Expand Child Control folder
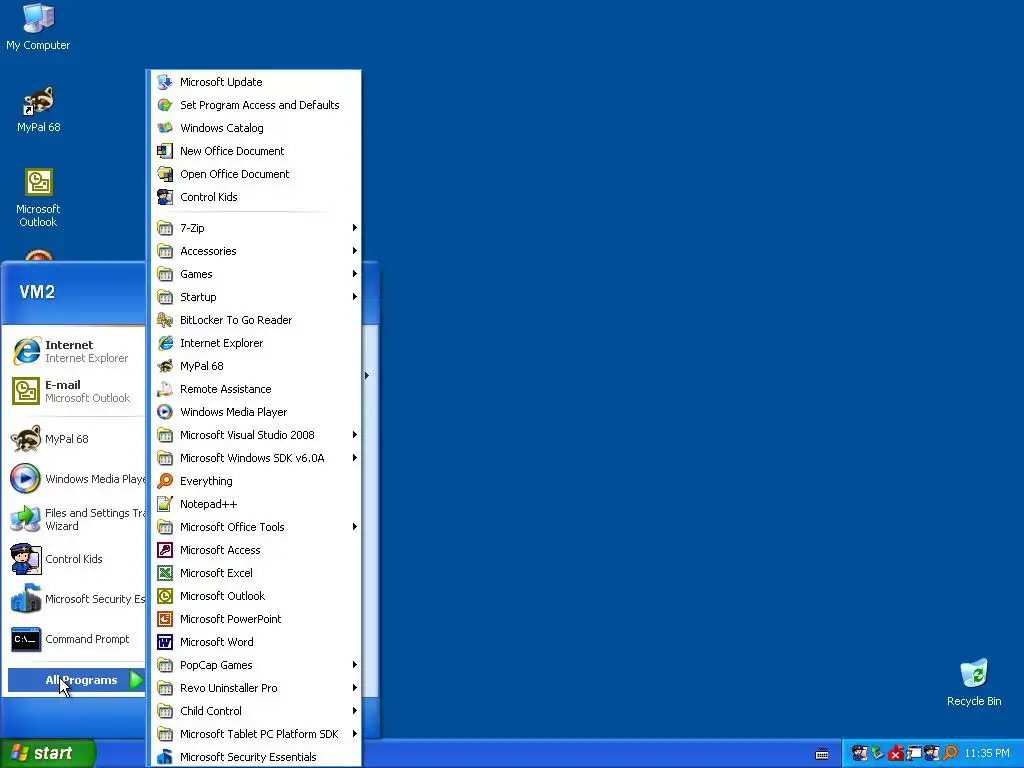Screen dimensions: 1024x768 coord(255,711)
